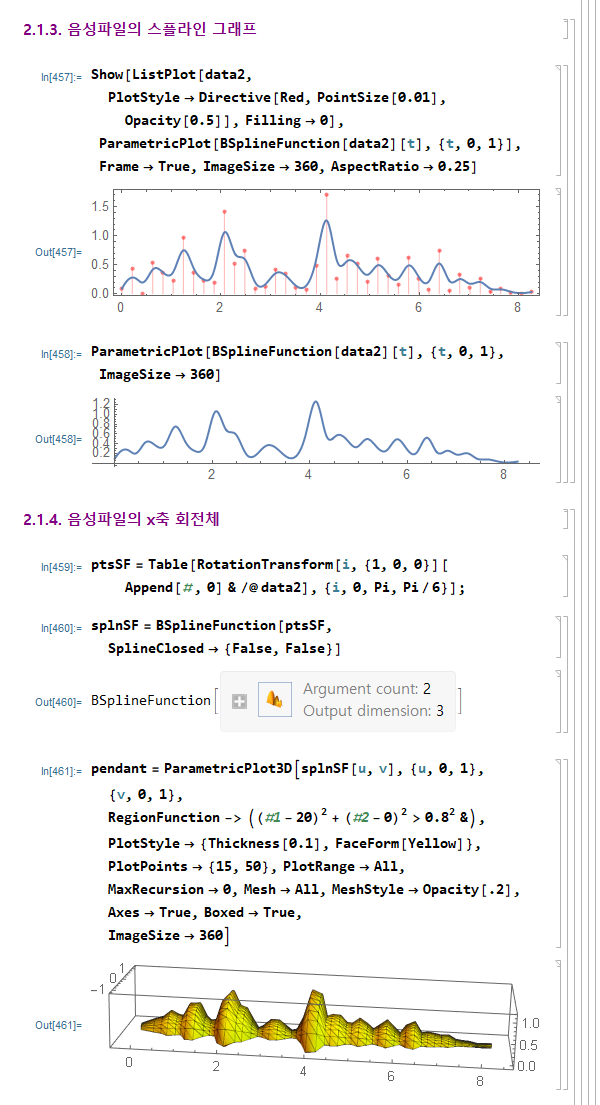Screen dimensions: 600x1105
Task: Click the In[457] cell label
Action: [61, 76]
